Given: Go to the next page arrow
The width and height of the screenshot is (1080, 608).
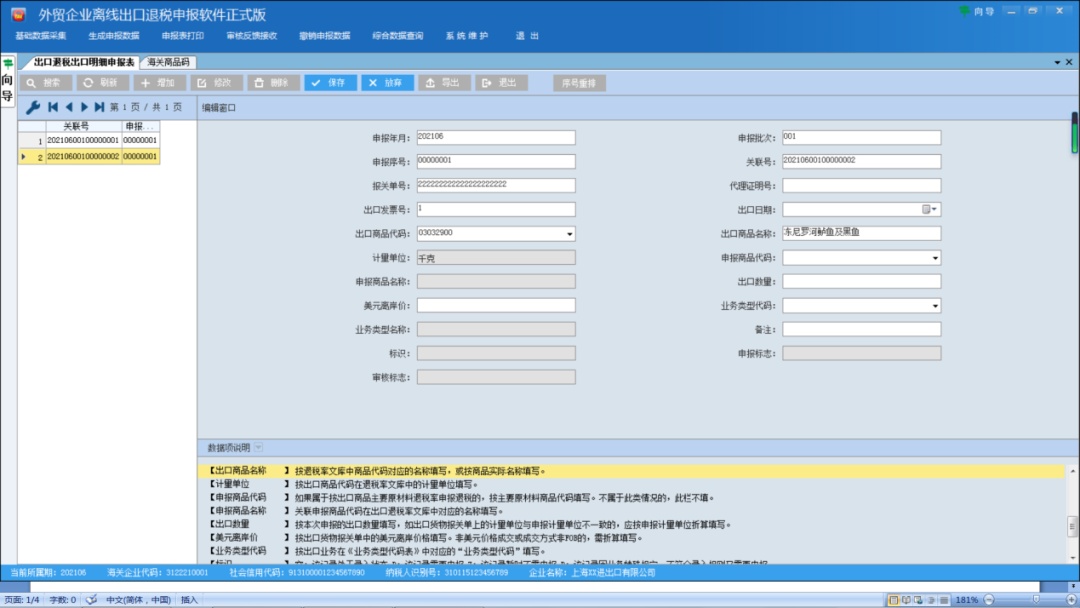Looking at the screenshot, I should tap(85, 107).
